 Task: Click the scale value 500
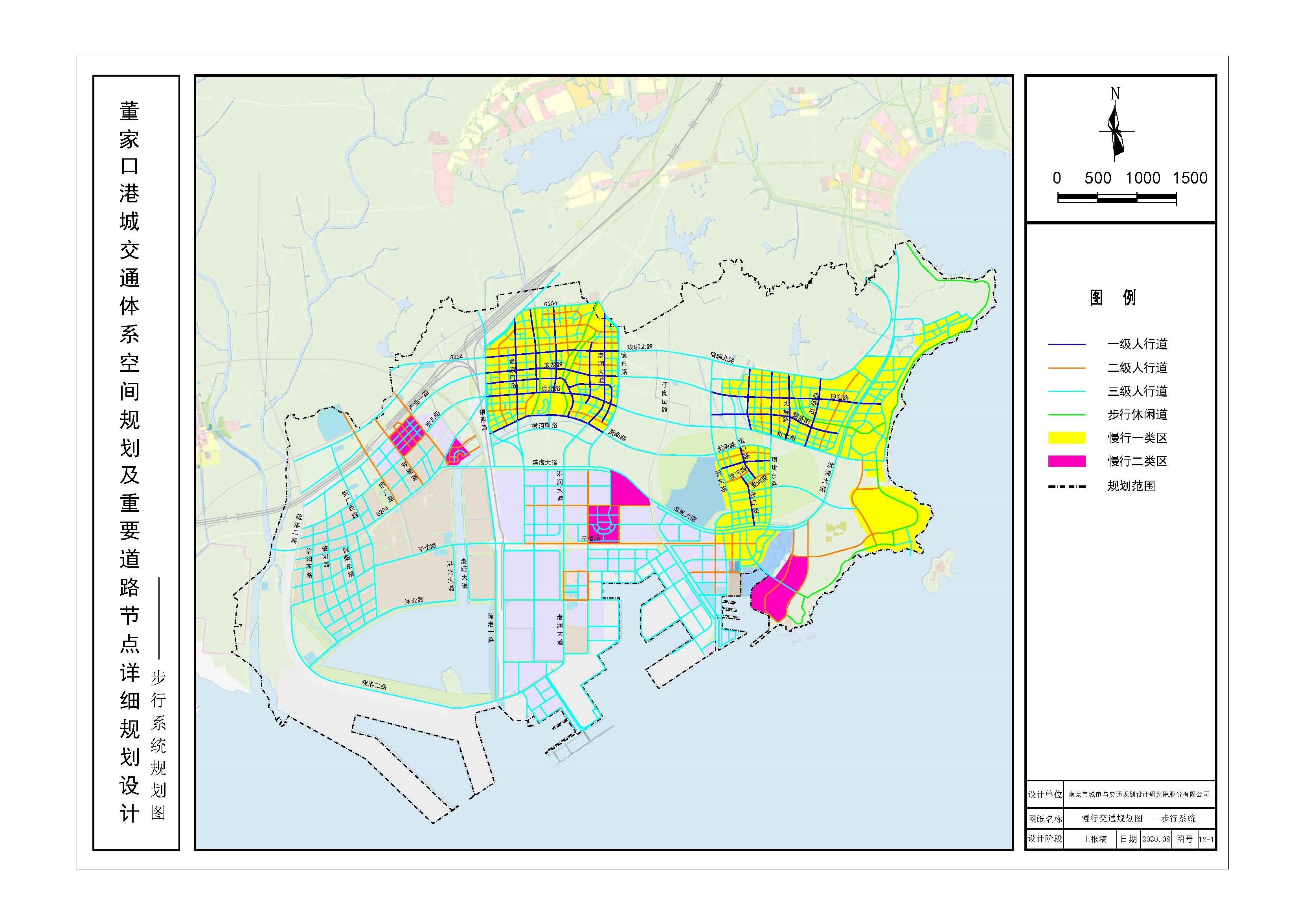[x=1097, y=178]
